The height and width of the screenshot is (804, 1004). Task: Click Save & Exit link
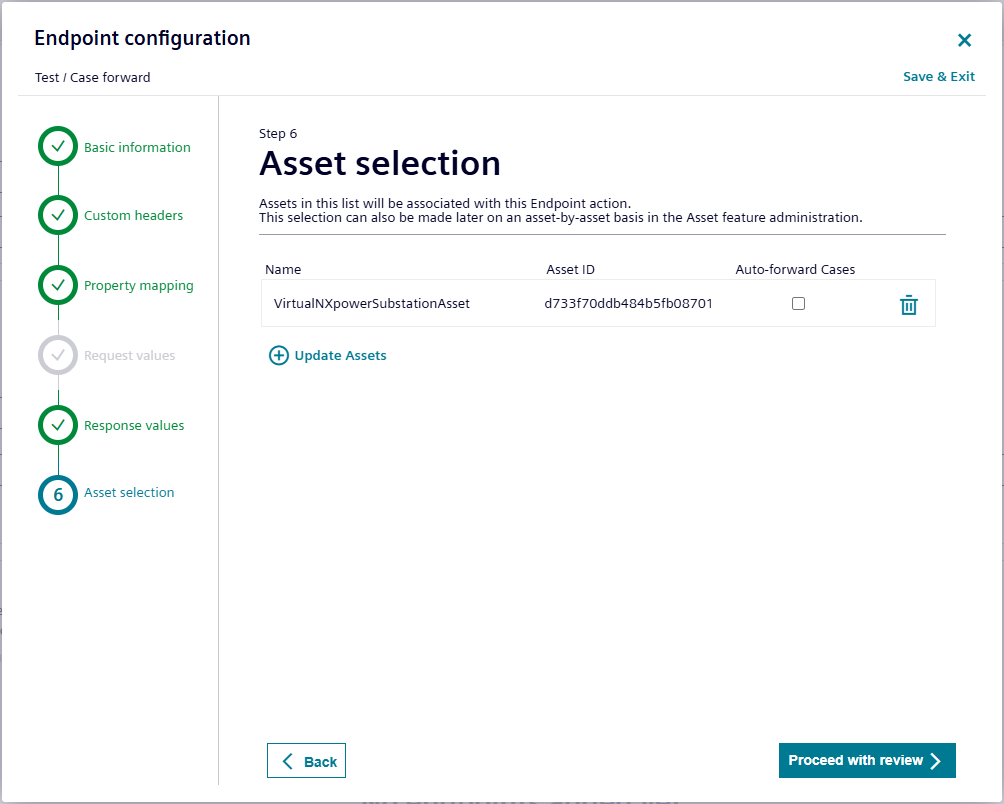pos(938,77)
